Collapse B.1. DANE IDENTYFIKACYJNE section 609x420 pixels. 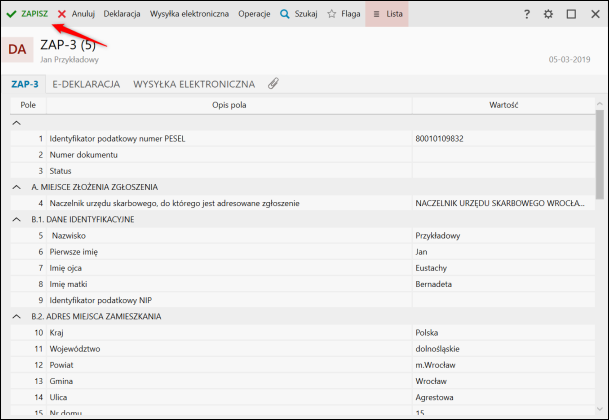[16, 220]
